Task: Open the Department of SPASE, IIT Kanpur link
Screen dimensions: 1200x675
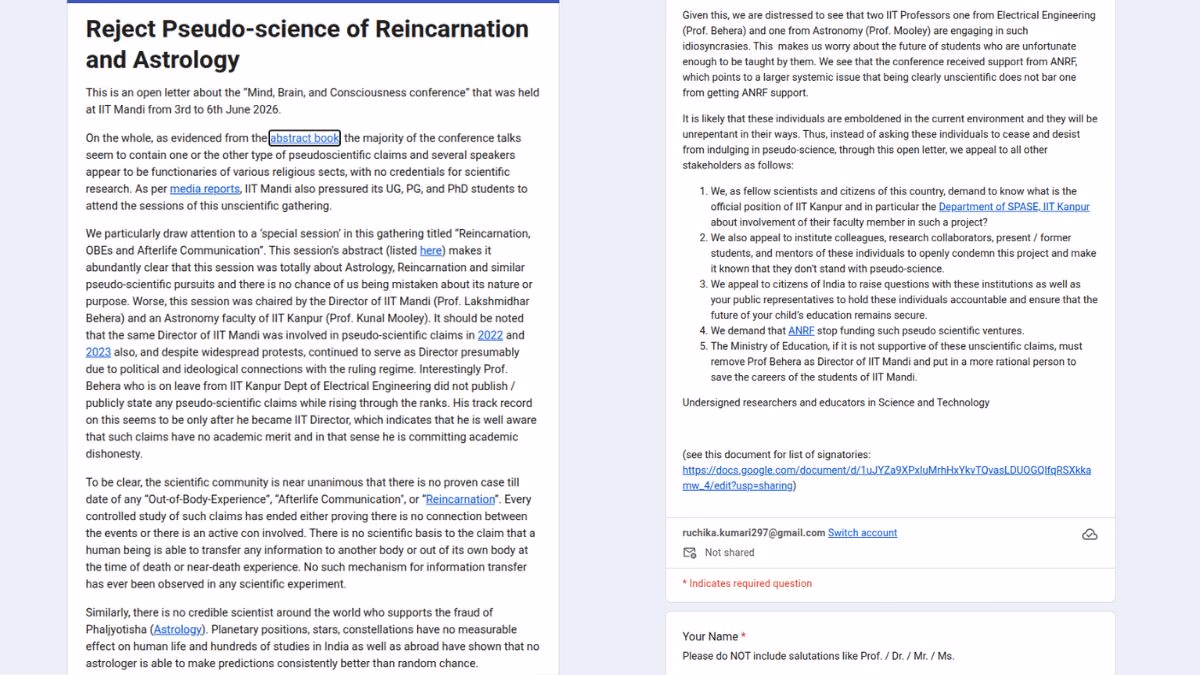Action: point(1014,207)
